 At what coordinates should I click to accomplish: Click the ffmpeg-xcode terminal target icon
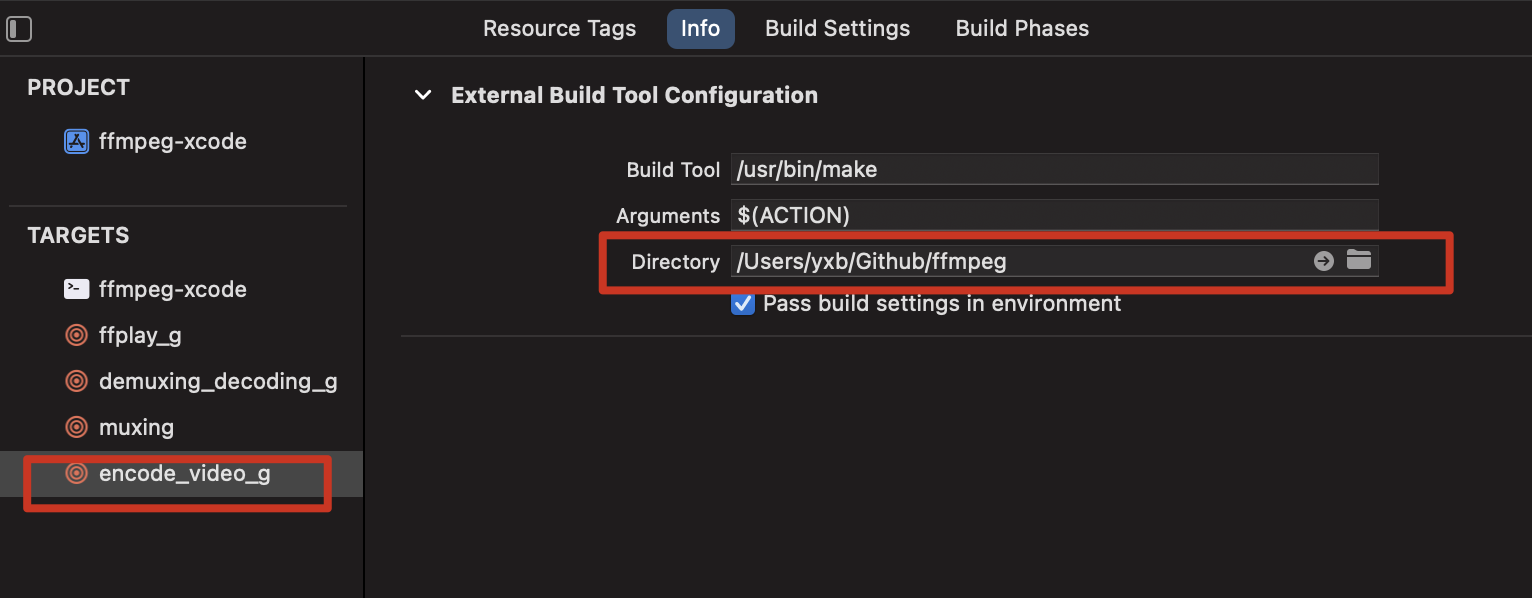(77, 289)
